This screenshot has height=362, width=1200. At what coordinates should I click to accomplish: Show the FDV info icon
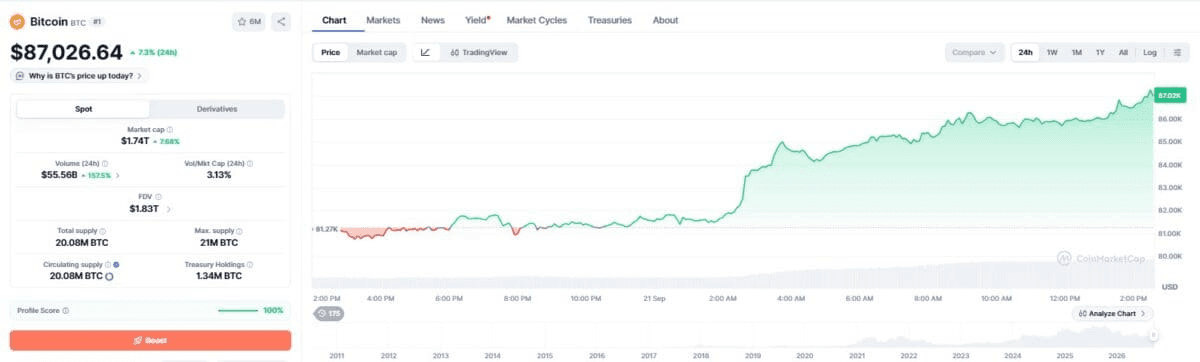(158, 197)
